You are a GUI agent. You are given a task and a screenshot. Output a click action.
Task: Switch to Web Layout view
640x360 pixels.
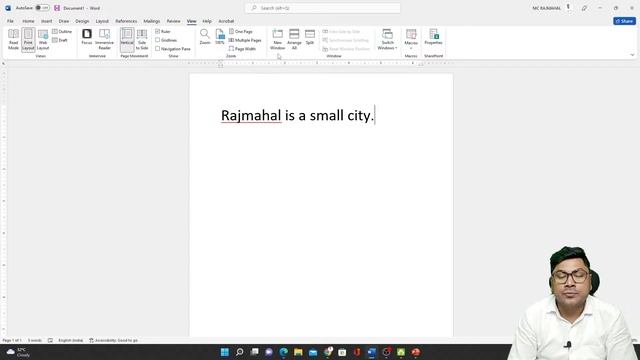[43, 40]
